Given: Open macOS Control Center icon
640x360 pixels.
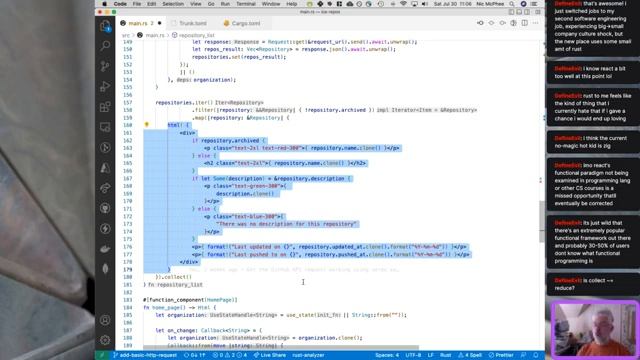Looking at the screenshot, I should pos(534,4).
